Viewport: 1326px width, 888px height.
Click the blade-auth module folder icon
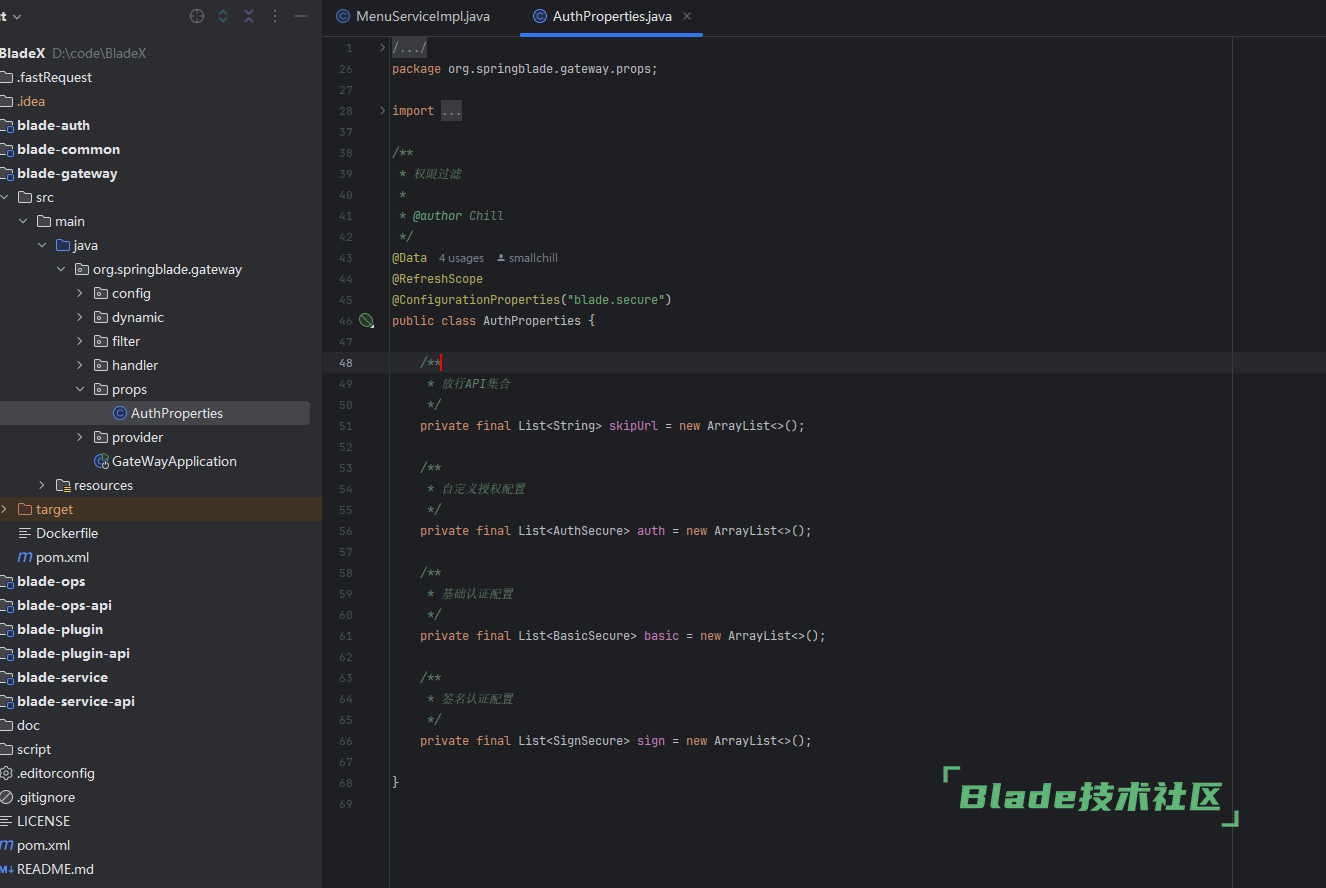[x=6, y=125]
